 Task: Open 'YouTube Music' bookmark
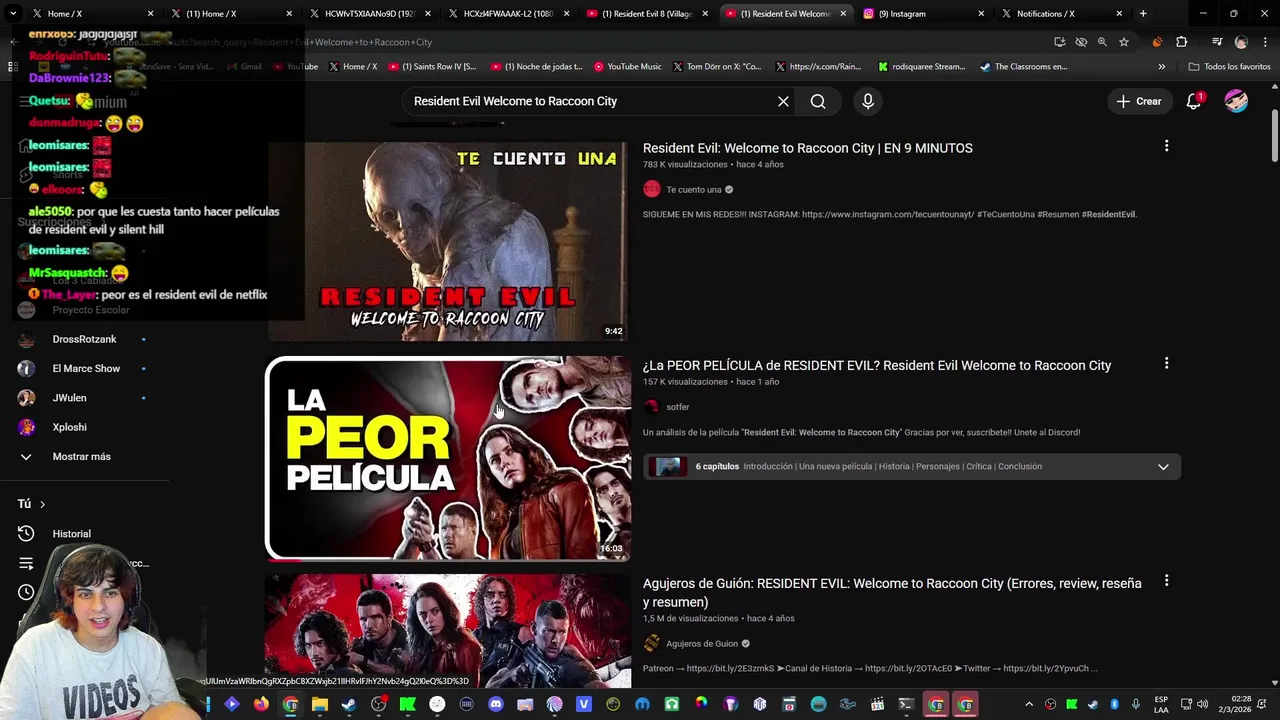coord(628,67)
